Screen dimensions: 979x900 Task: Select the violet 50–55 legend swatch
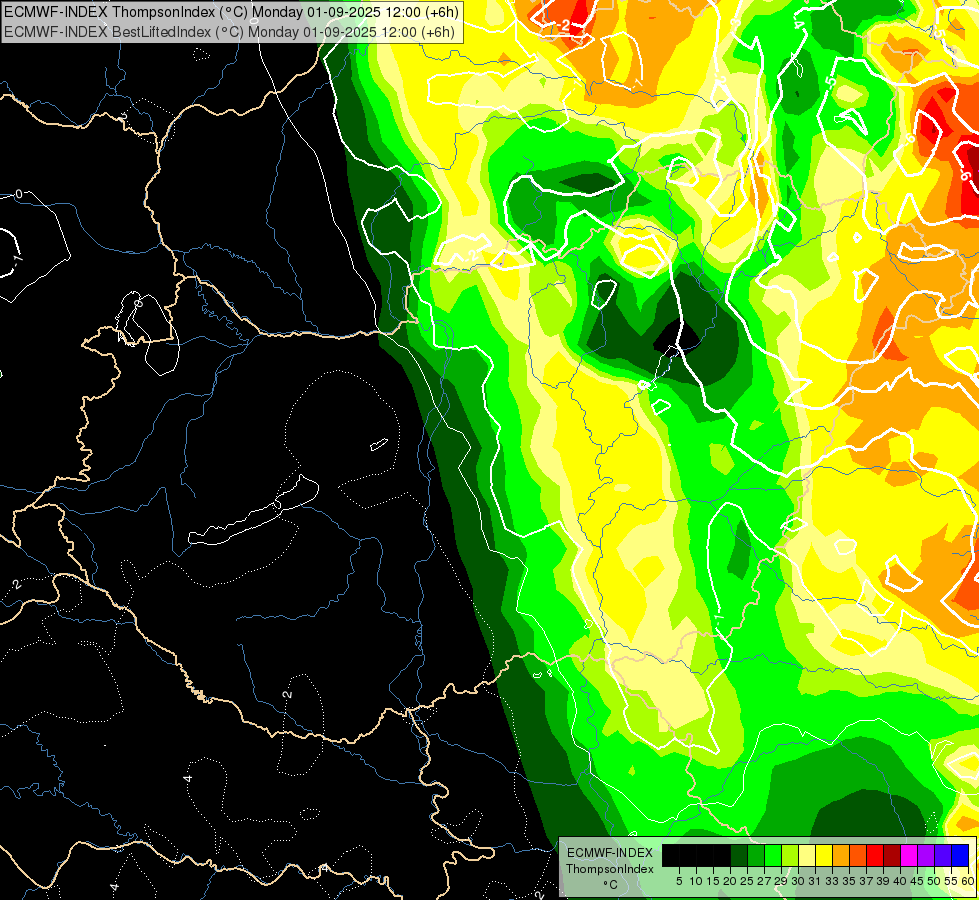tap(943, 855)
